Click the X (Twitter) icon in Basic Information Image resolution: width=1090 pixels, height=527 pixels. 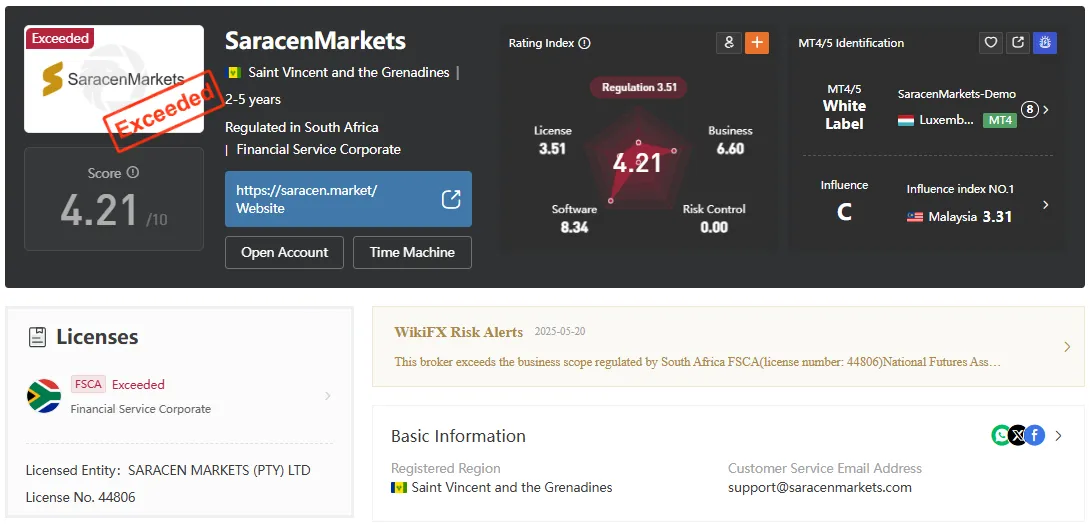coord(1018,436)
